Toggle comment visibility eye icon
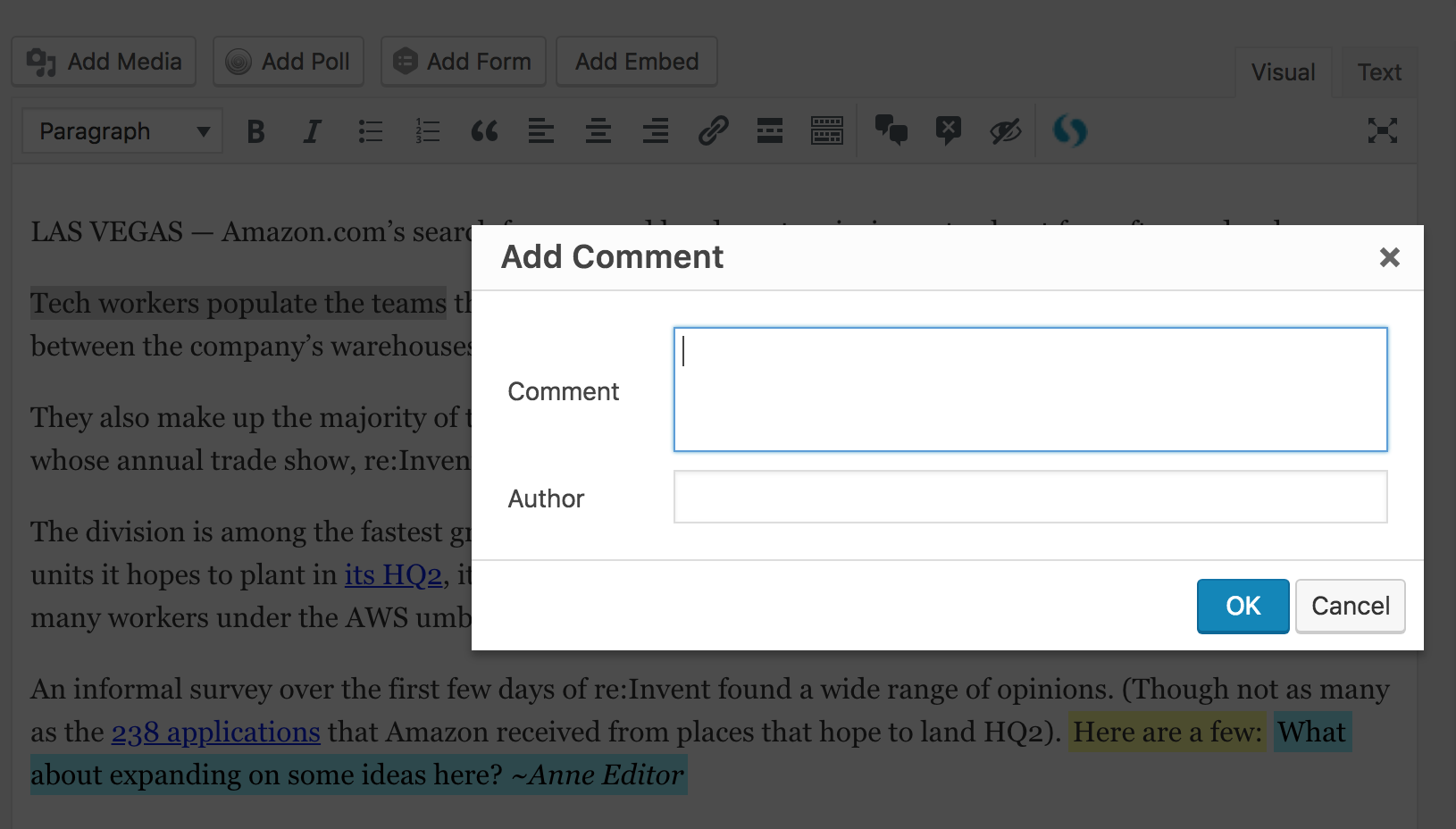 point(1006,131)
